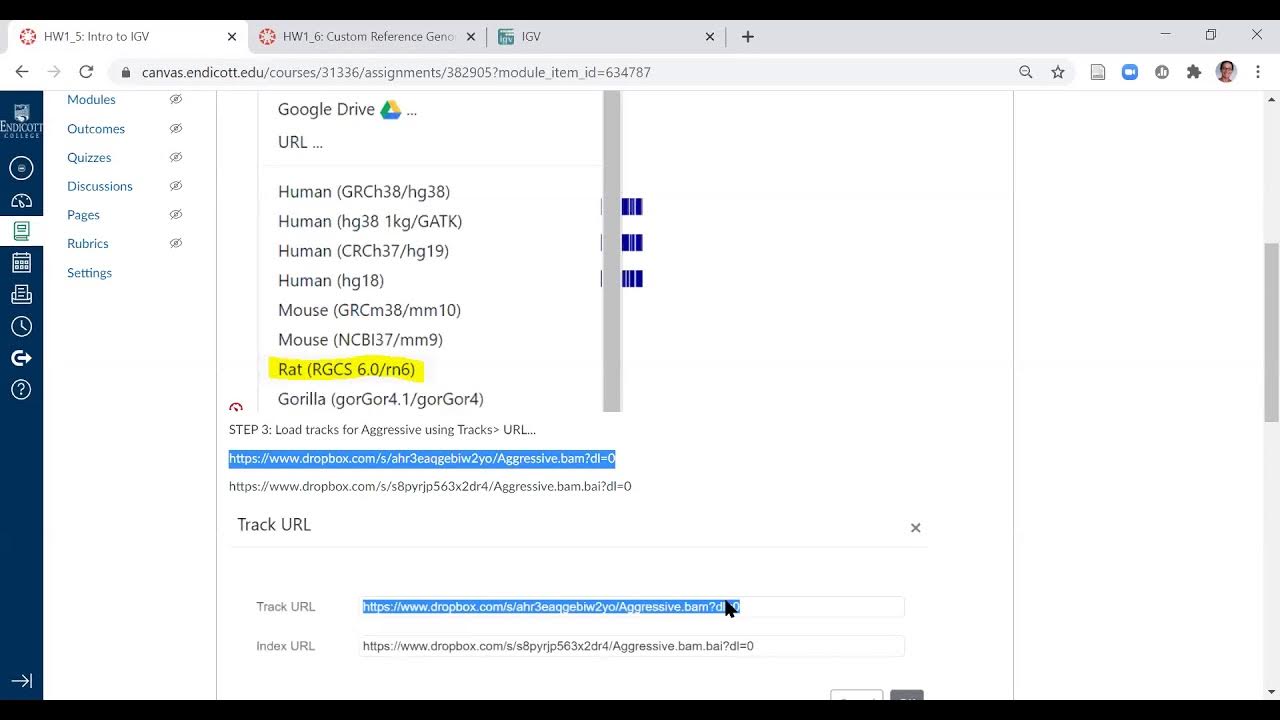This screenshot has width=1280, height=720.
Task: Click the Endicott College logo
Action: [x=21, y=120]
